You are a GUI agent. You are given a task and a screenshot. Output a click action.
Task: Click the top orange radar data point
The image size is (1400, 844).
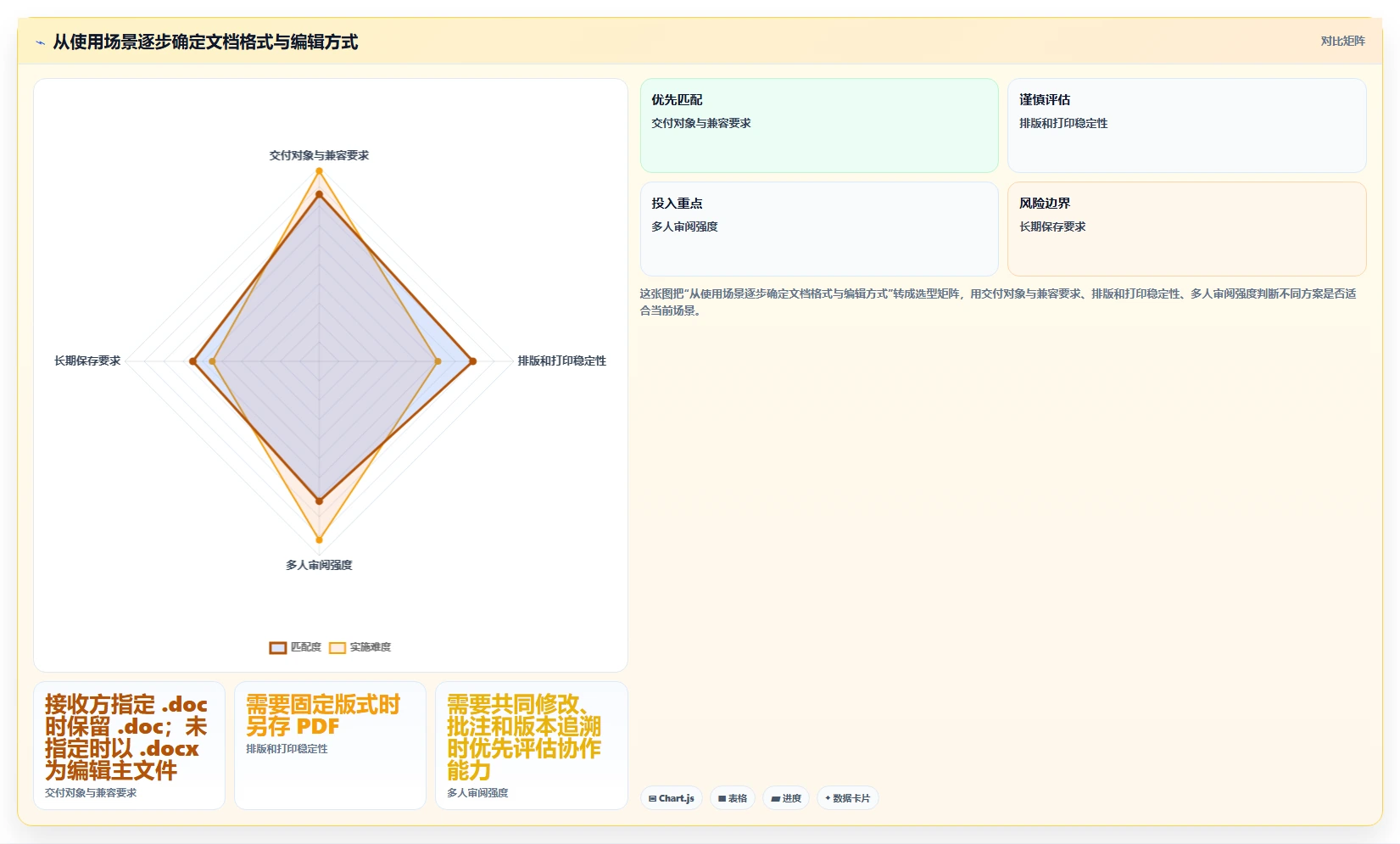coord(319,171)
